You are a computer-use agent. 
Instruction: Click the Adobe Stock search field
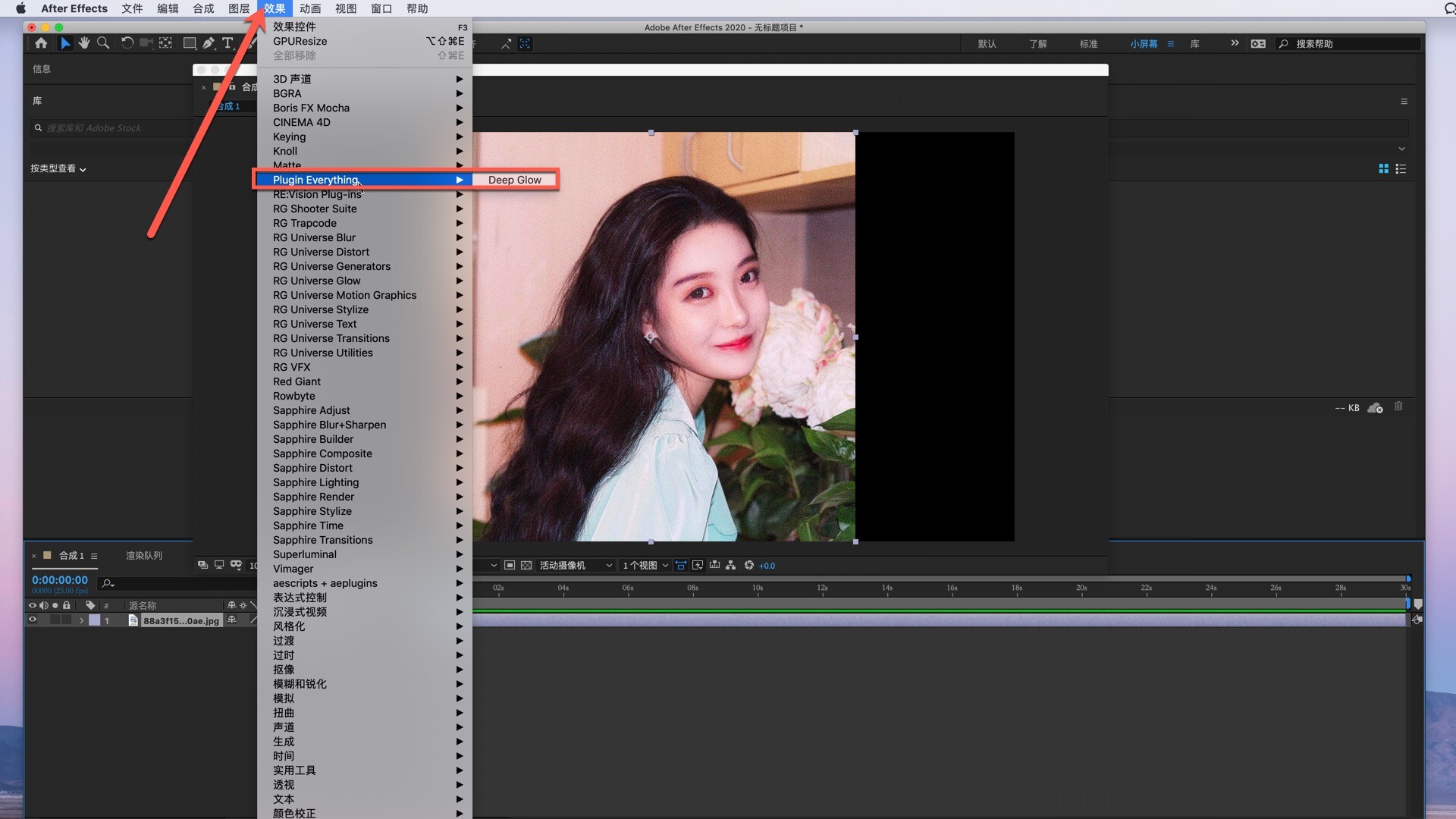point(114,128)
